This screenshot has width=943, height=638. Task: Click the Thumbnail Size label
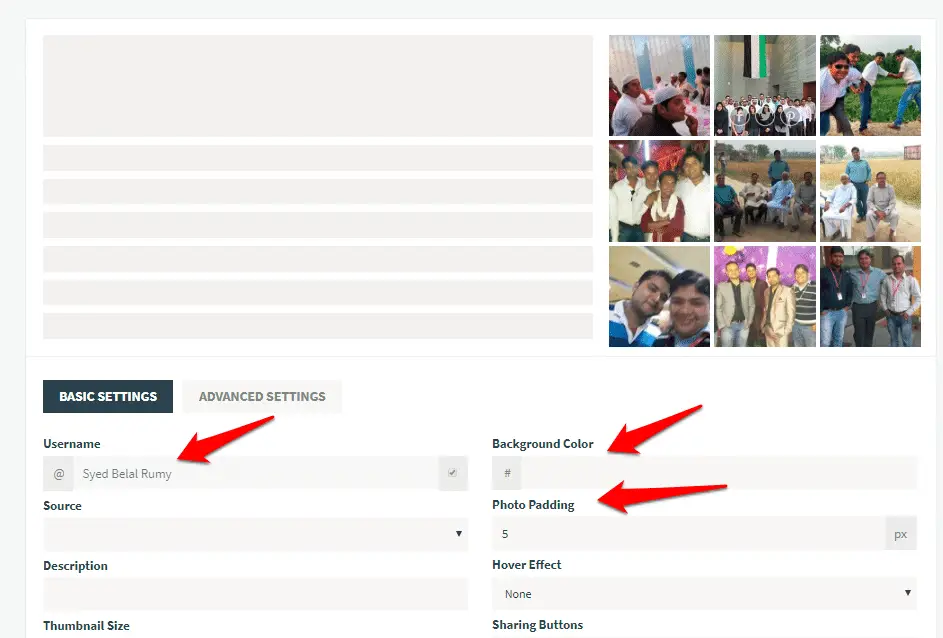86,625
